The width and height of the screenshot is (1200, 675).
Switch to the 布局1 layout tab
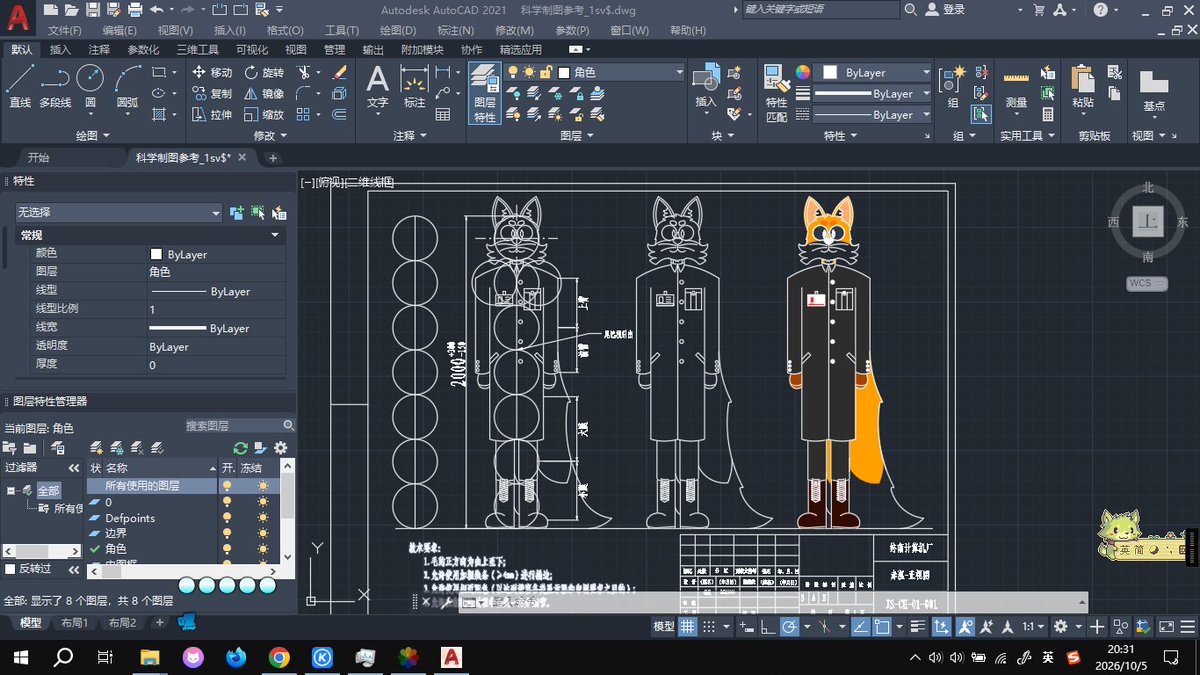coord(74,623)
